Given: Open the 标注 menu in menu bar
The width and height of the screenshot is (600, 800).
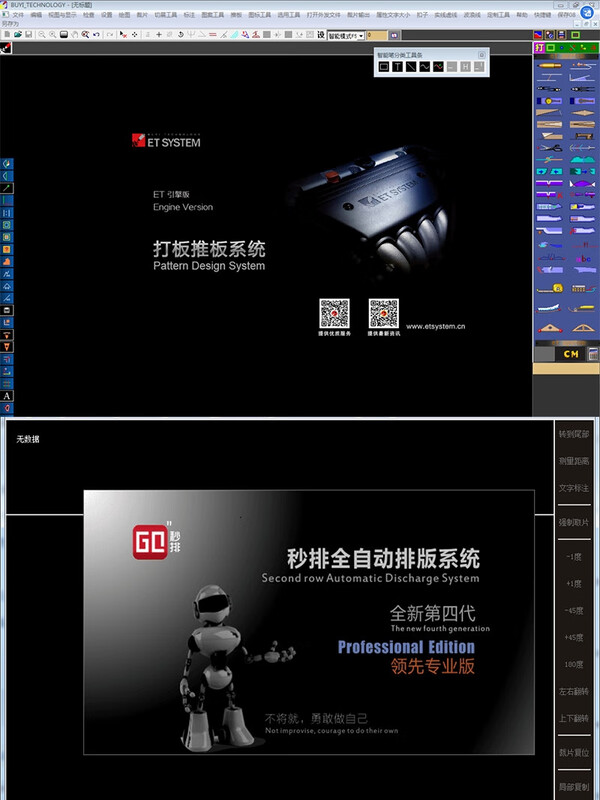Looking at the screenshot, I should (189, 15).
